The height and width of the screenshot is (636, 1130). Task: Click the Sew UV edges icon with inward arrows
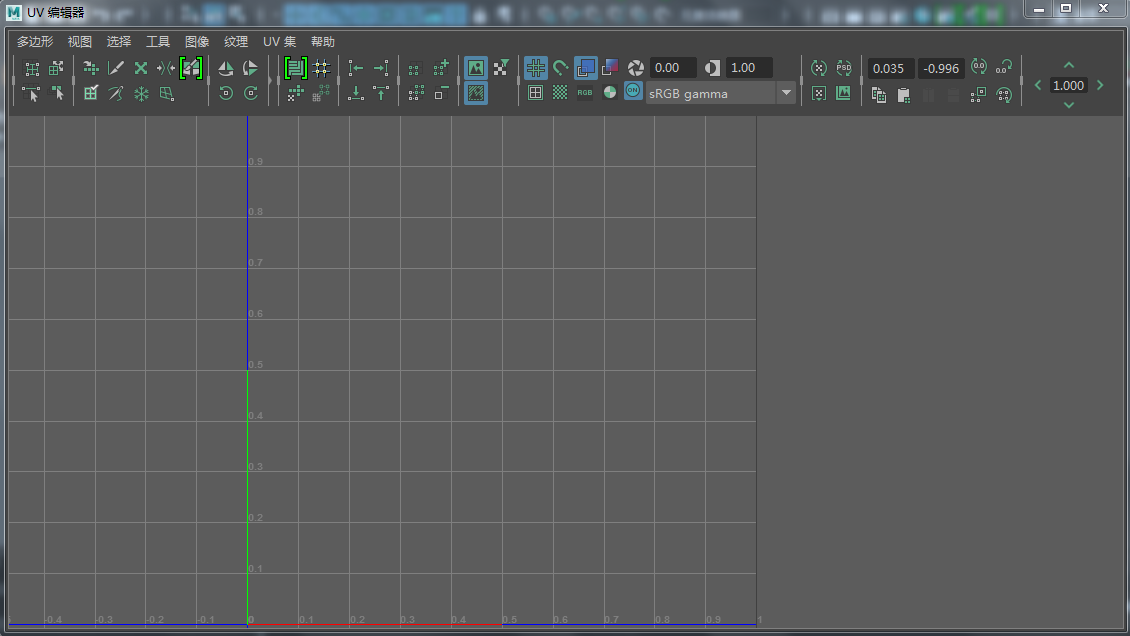click(x=166, y=68)
